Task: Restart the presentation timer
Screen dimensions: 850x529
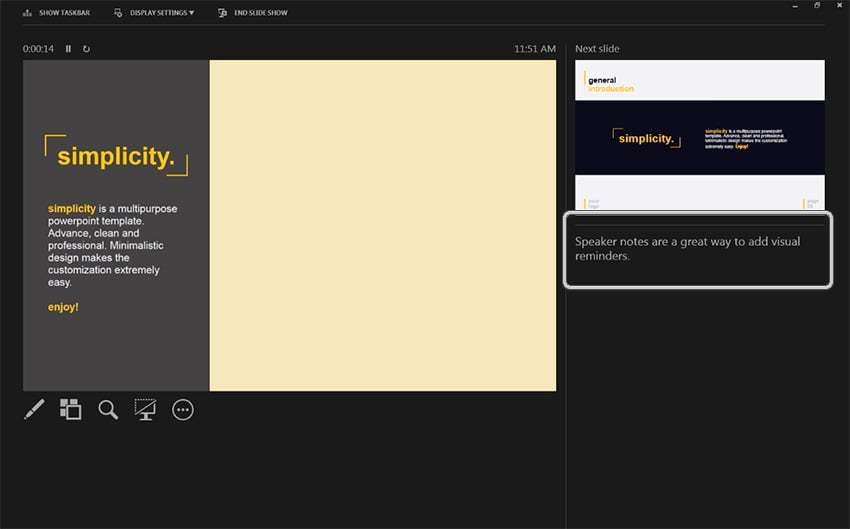Action: coord(86,49)
